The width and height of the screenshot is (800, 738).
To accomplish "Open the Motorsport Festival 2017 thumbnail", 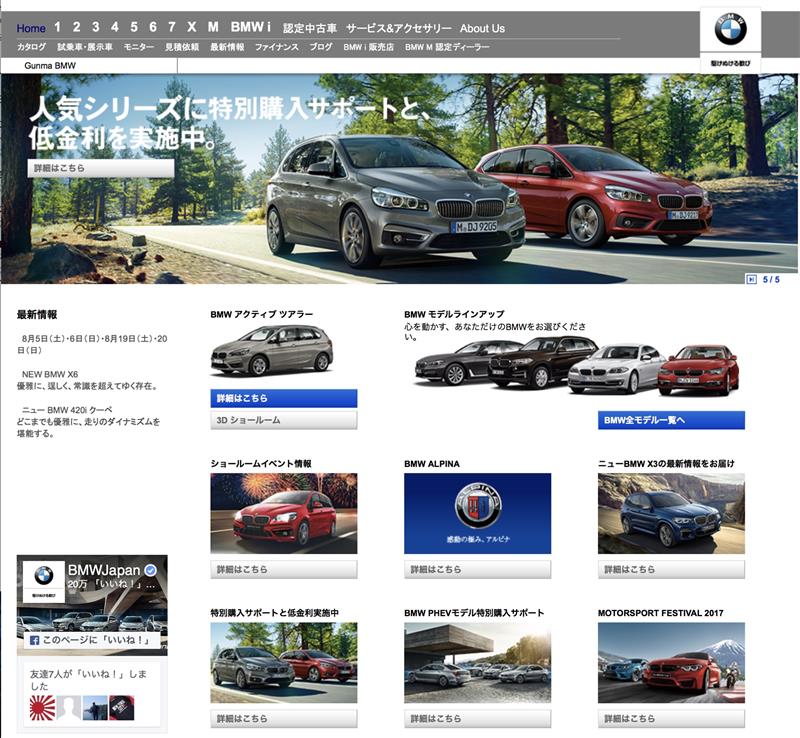I will point(671,663).
